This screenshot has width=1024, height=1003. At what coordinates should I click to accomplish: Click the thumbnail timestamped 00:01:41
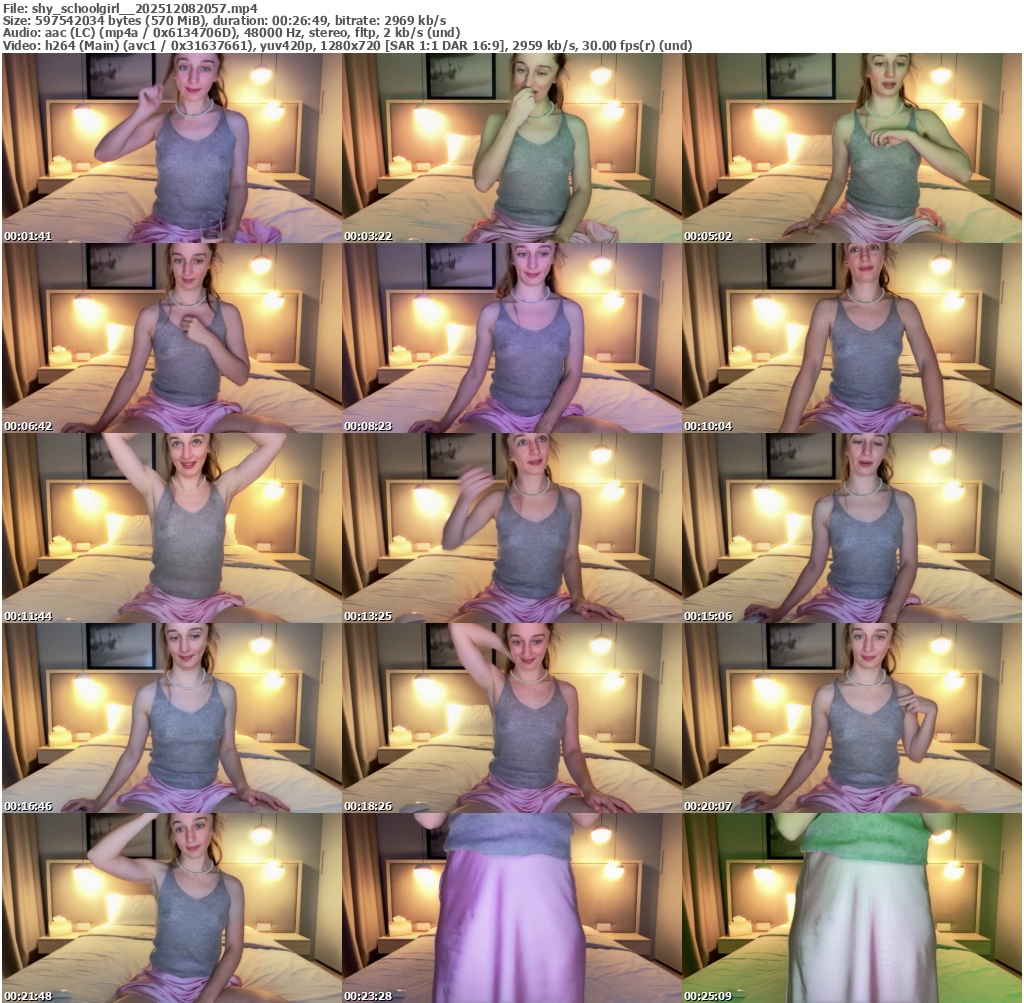coord(172,148)
